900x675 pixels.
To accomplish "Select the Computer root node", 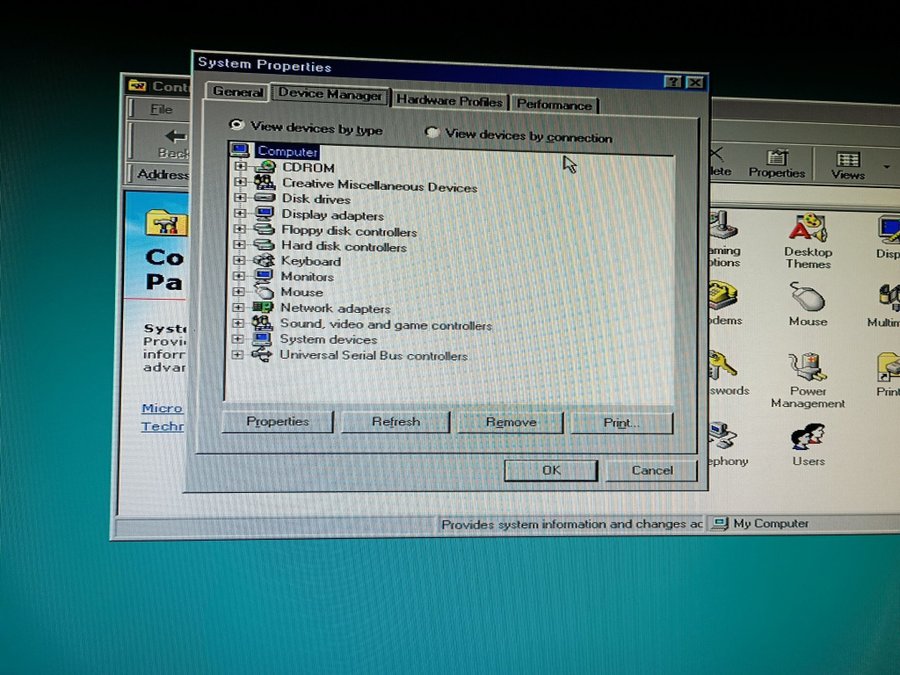I will 287,152.
